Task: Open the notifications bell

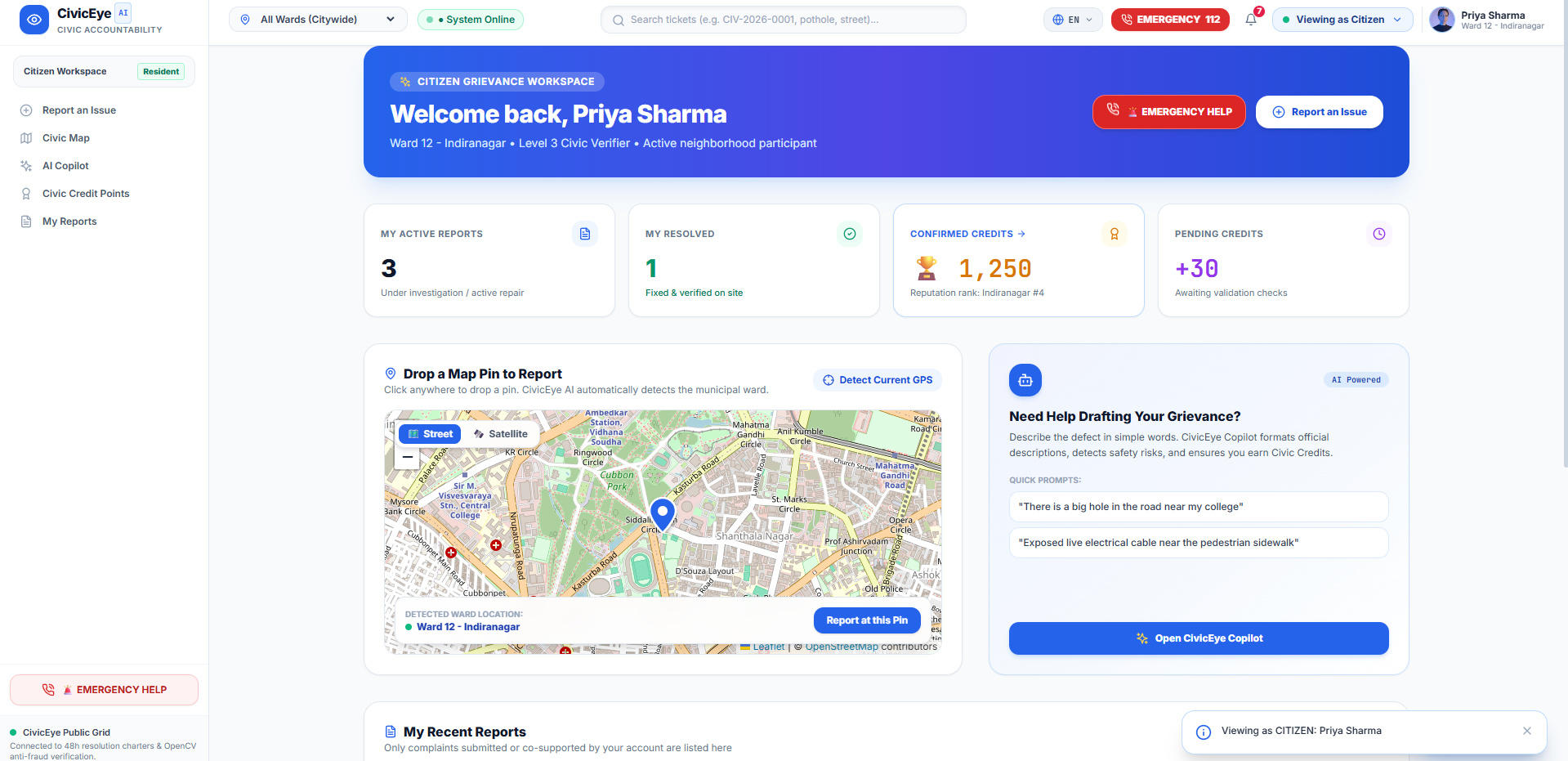Action: (1251, 20)
